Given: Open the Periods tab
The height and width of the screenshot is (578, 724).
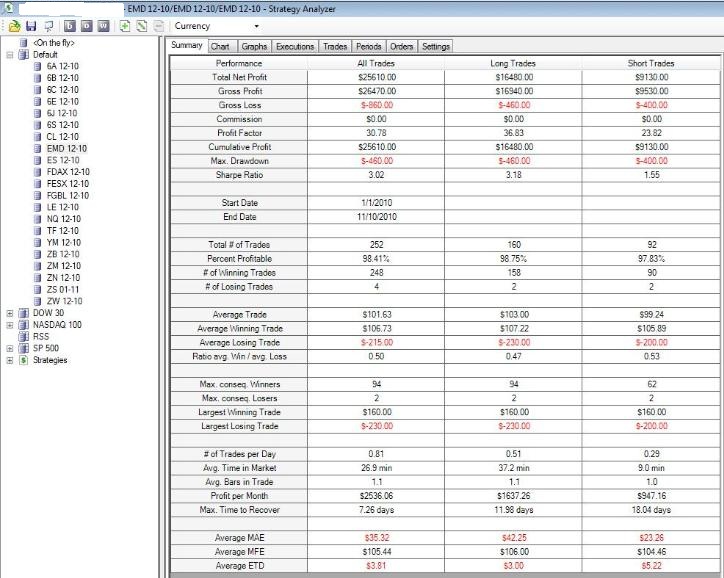Looking at the screenshot, I should click(369, 47).
